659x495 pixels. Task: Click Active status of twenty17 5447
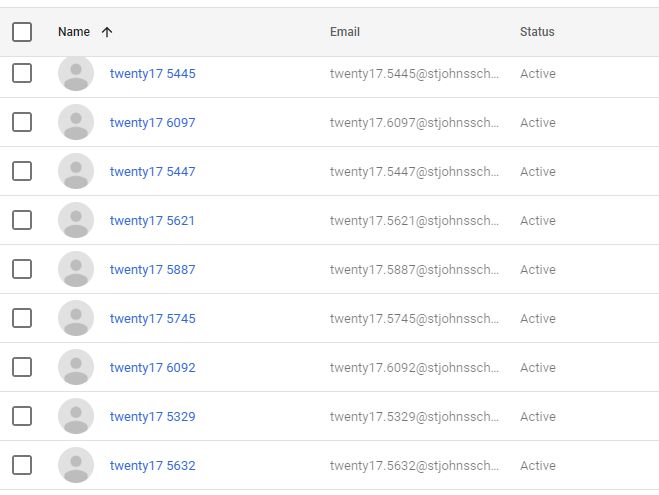(538, 172)
